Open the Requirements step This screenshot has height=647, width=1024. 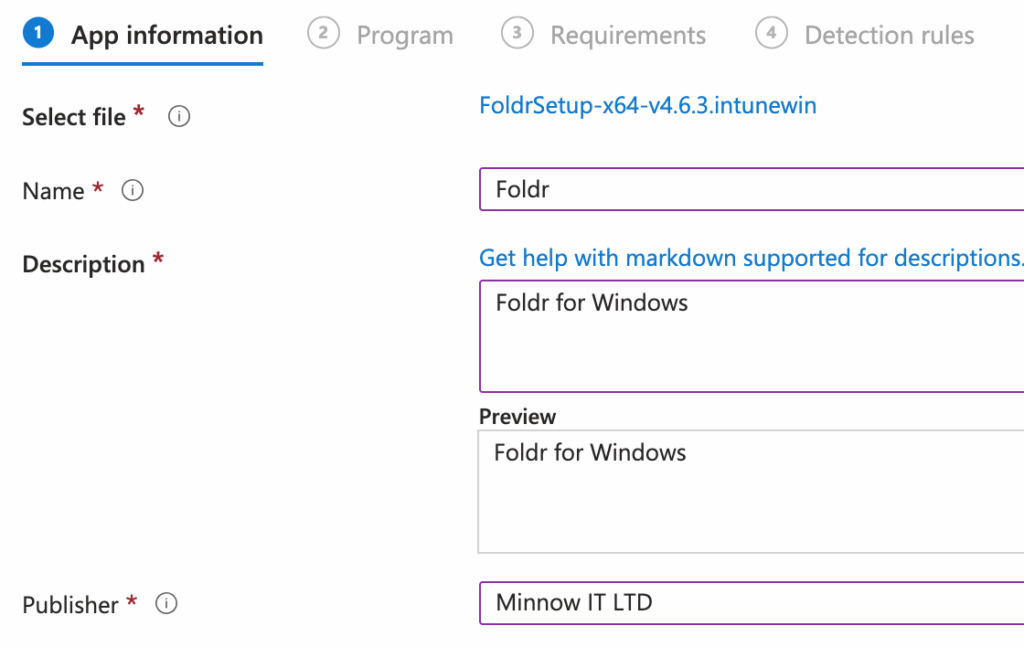tap(628, 34)
